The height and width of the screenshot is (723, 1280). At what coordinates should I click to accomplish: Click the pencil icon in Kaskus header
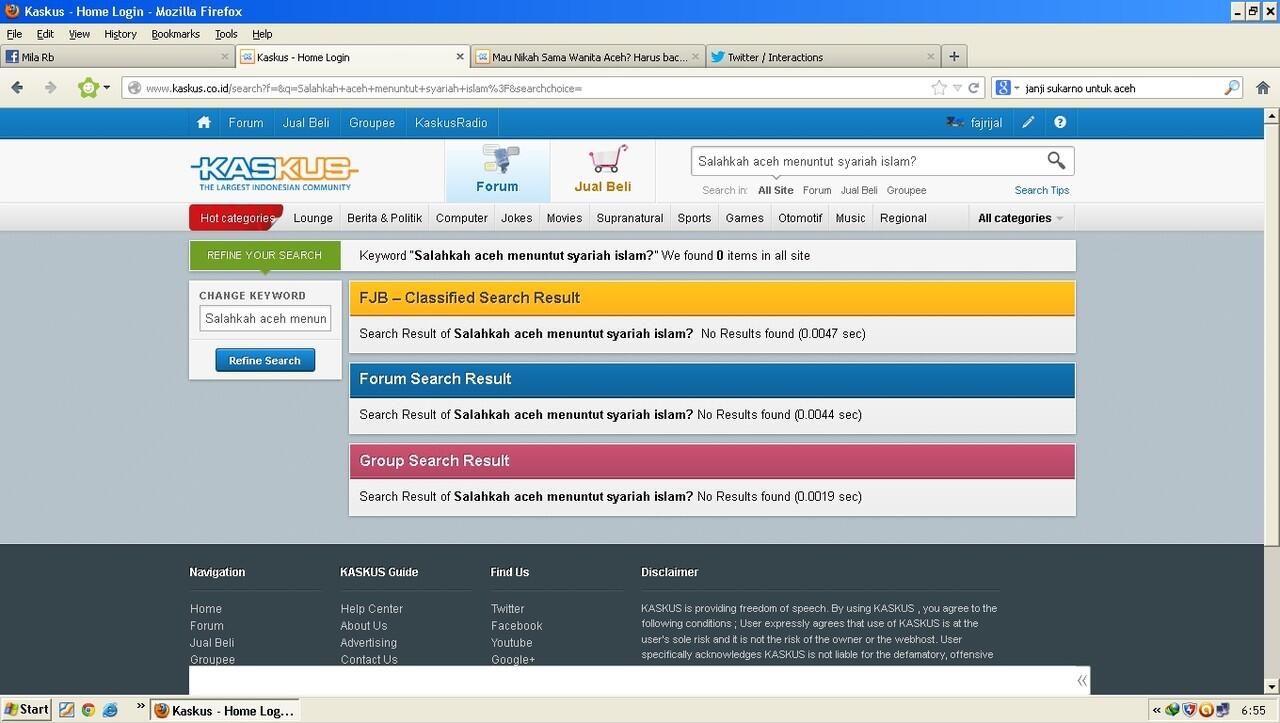point(1028,123)
